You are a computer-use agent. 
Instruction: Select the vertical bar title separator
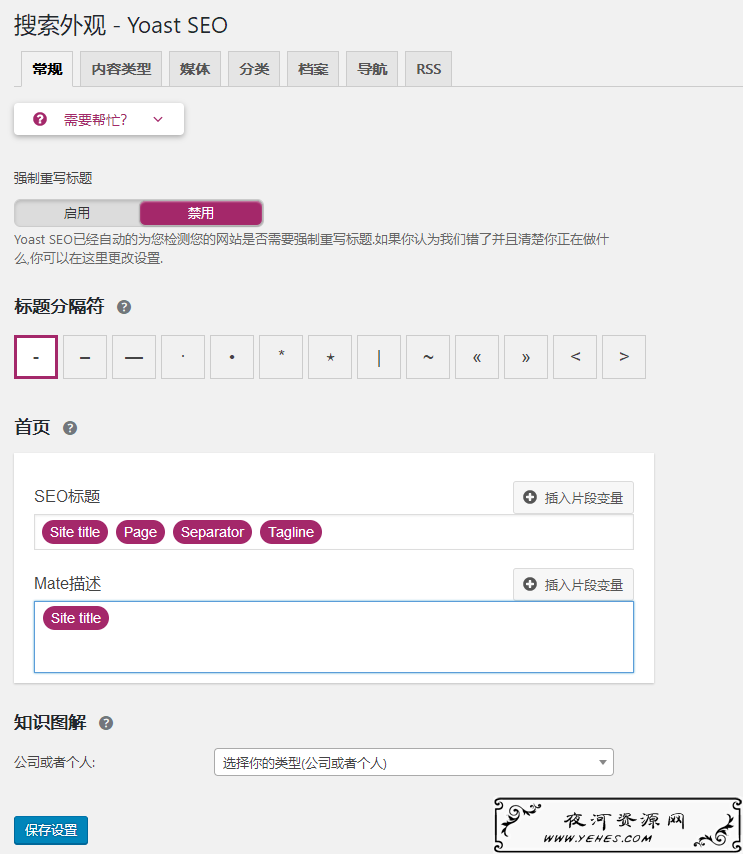379,357
